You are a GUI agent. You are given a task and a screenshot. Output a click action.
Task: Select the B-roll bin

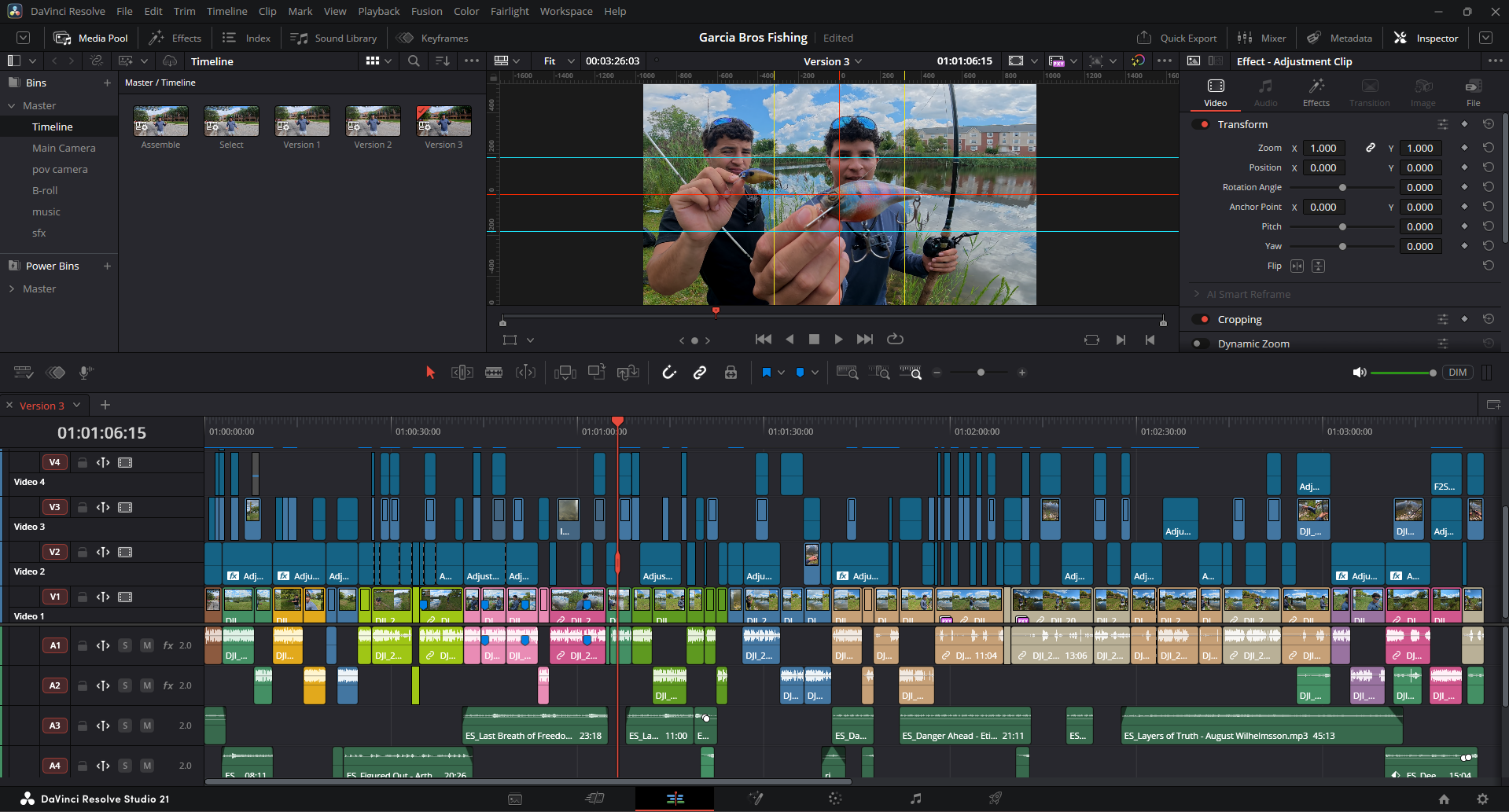click(45, 190)
